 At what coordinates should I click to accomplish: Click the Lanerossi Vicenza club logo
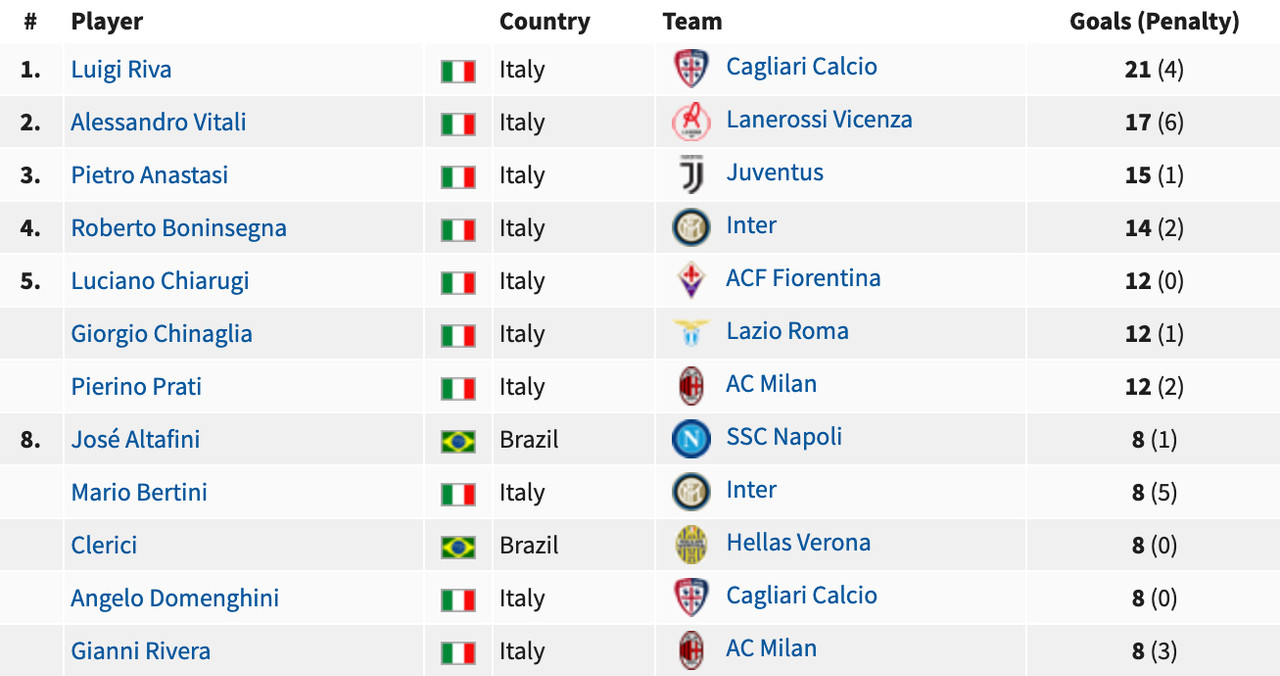691,121
